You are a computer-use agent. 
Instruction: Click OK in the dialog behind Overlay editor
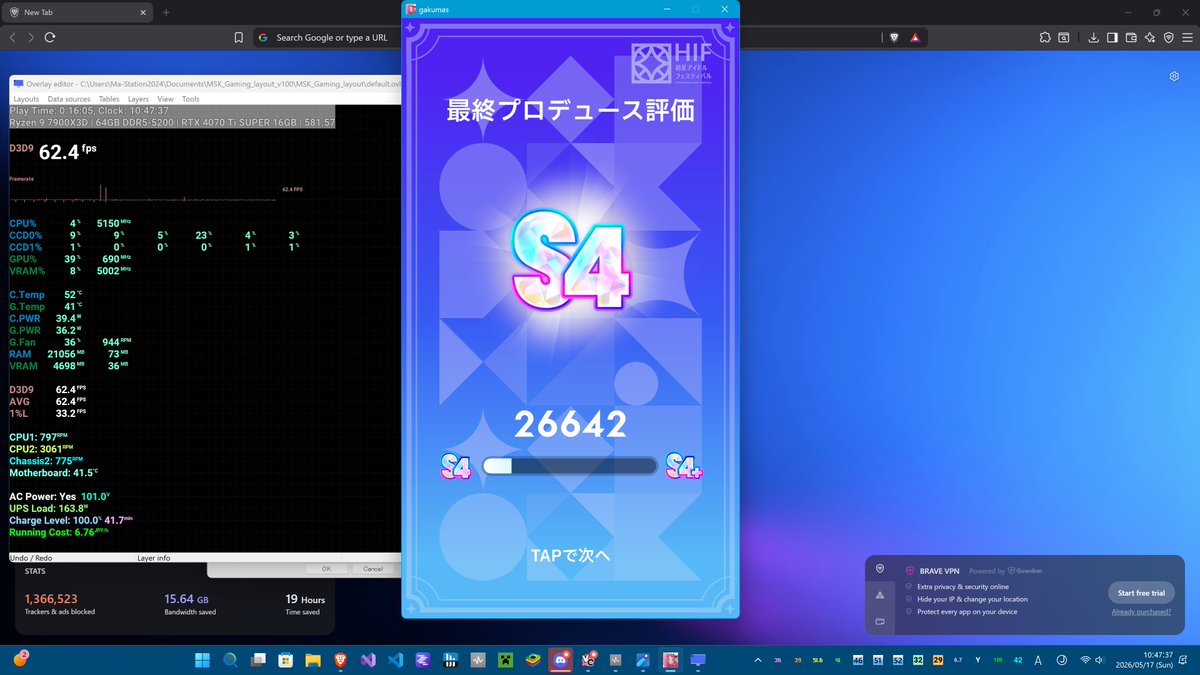click(326, 568)
